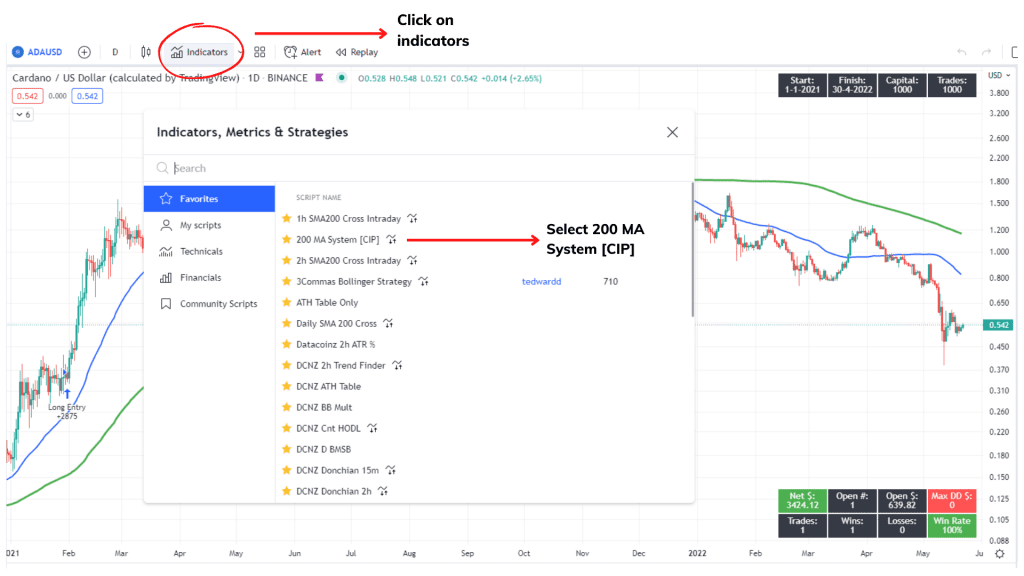This screenshot has height=576, width=1024.
Task: Open chart settings gear on the time axis
Action: [1000, 554]
